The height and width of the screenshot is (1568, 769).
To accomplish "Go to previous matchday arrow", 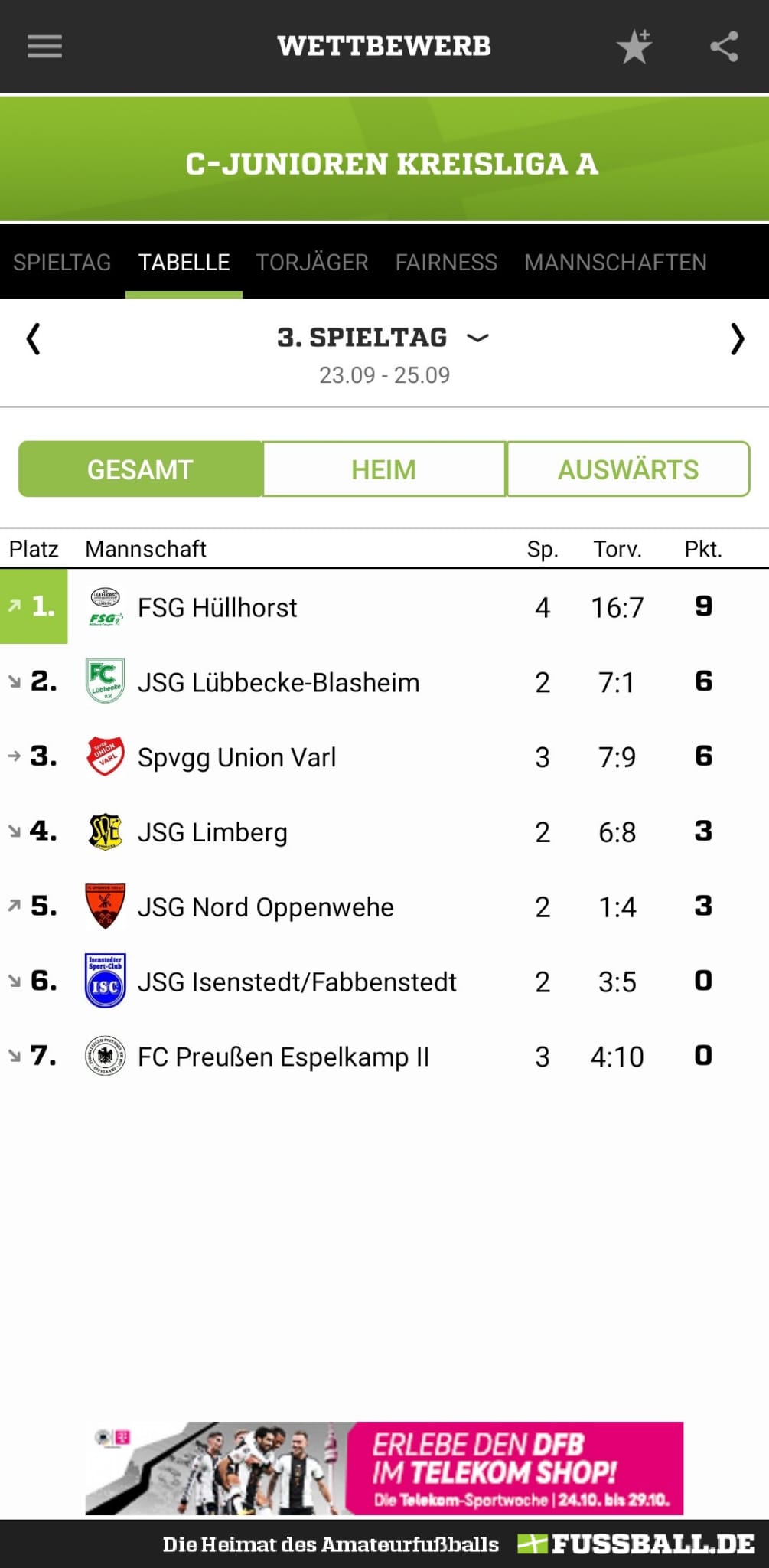I will click(x=33, y=338).
